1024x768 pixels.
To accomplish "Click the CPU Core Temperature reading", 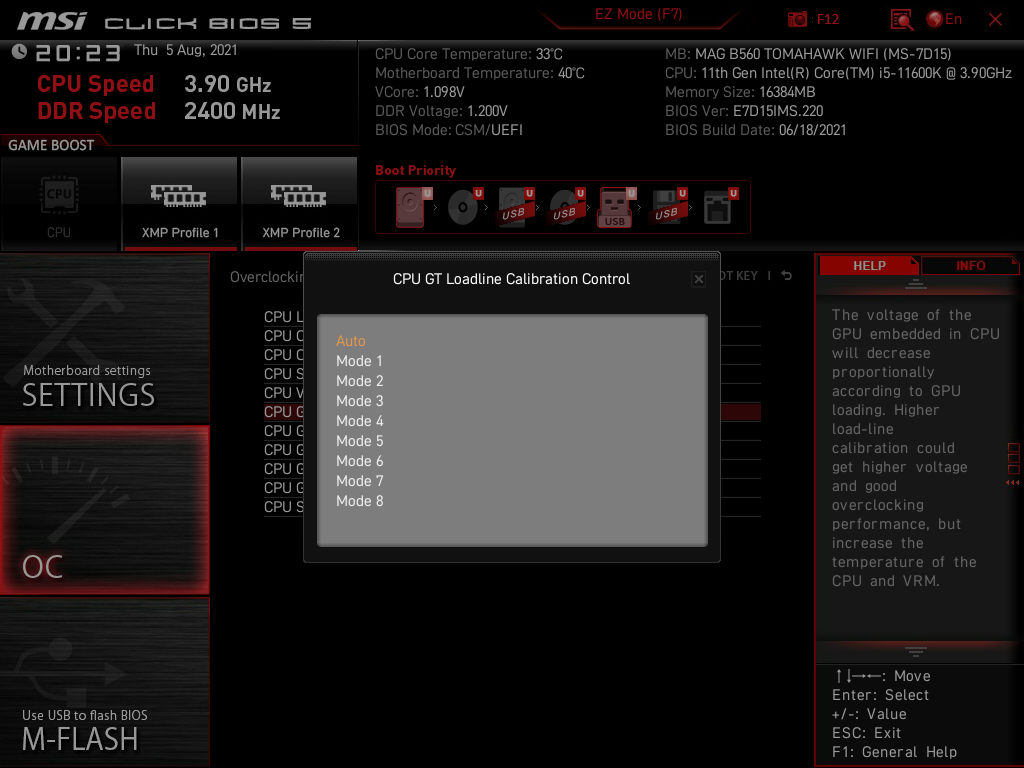I will (x=468, y=54).
